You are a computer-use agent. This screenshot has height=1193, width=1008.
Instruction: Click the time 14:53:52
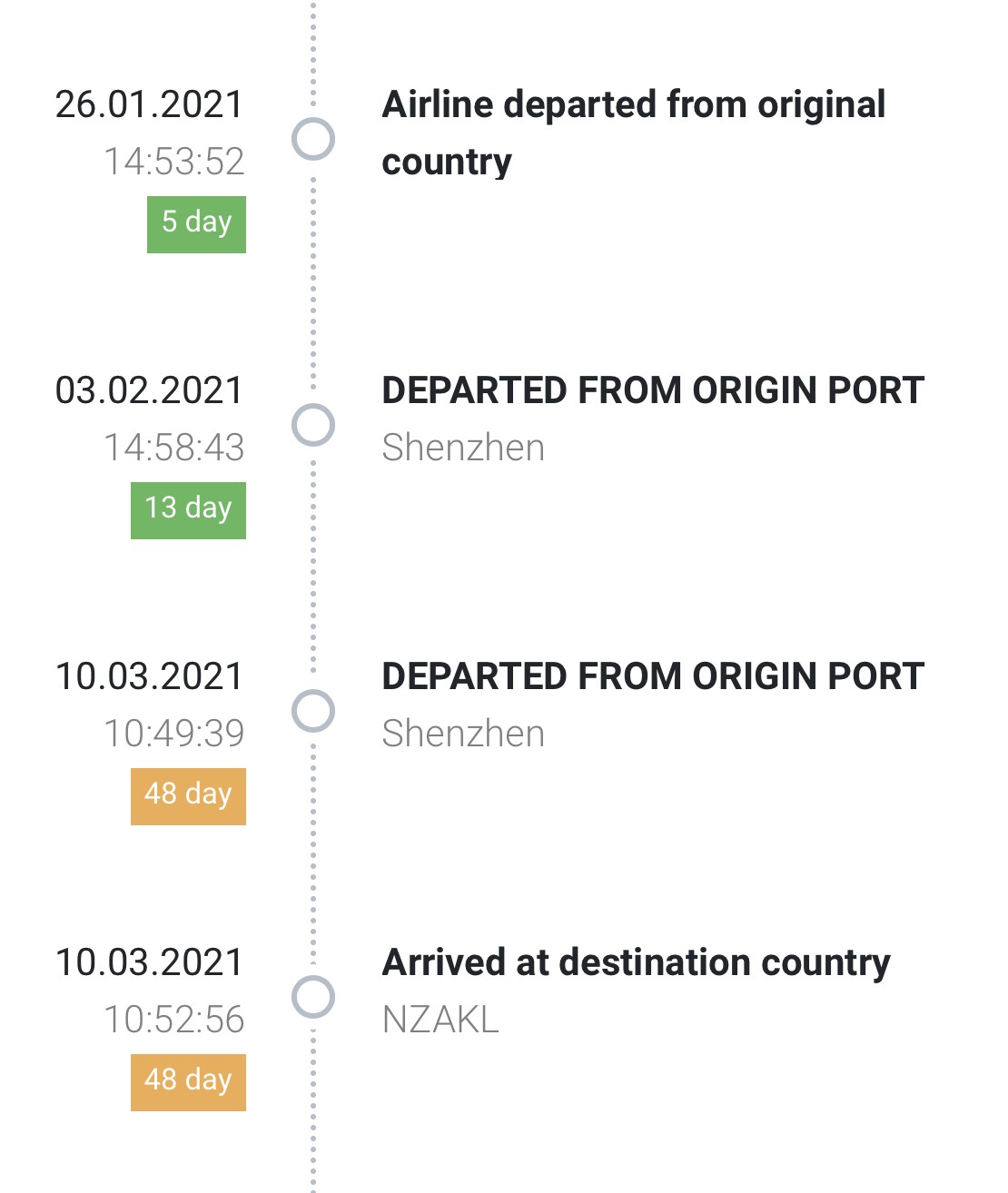(x=174, y=162)
